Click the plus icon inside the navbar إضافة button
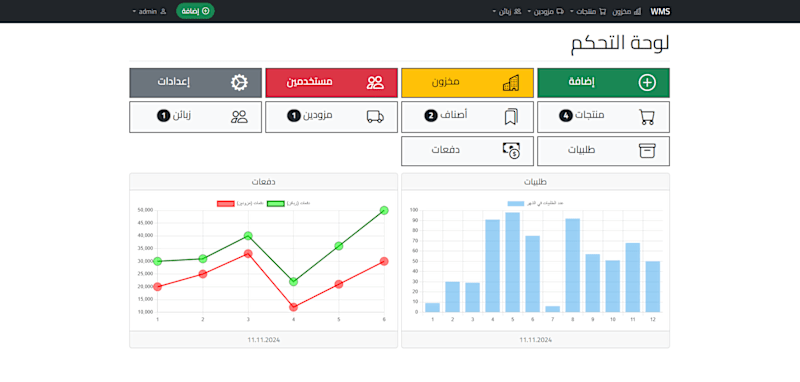 tap(206, 11)
